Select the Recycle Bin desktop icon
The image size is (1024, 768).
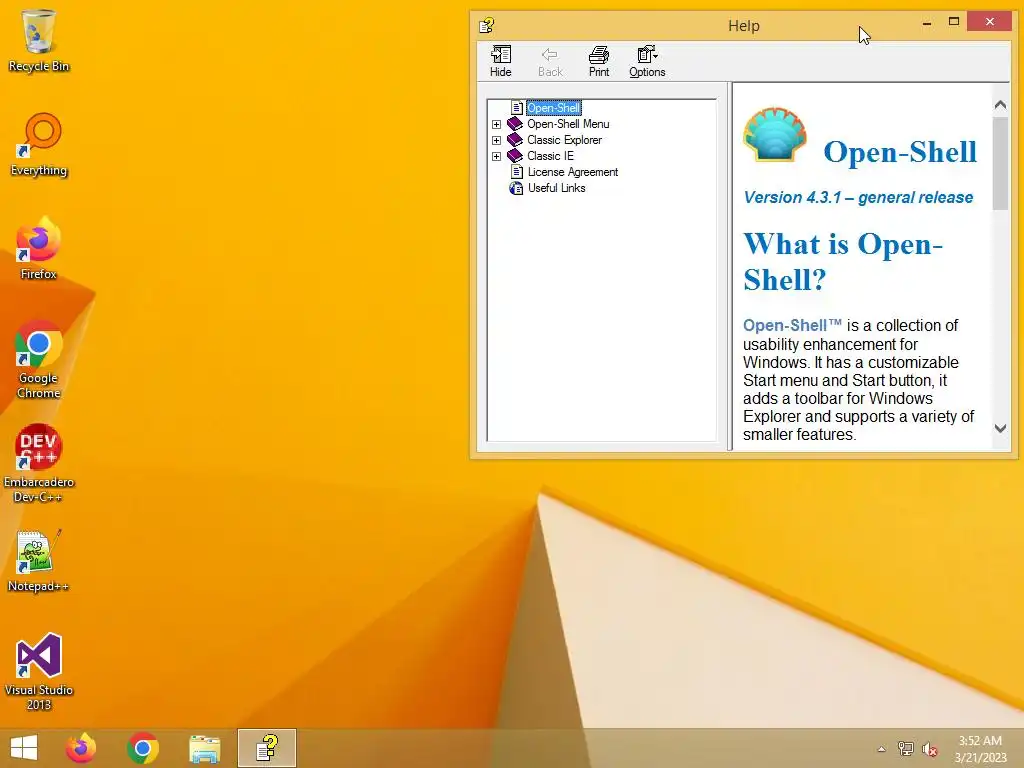(39, 40)
